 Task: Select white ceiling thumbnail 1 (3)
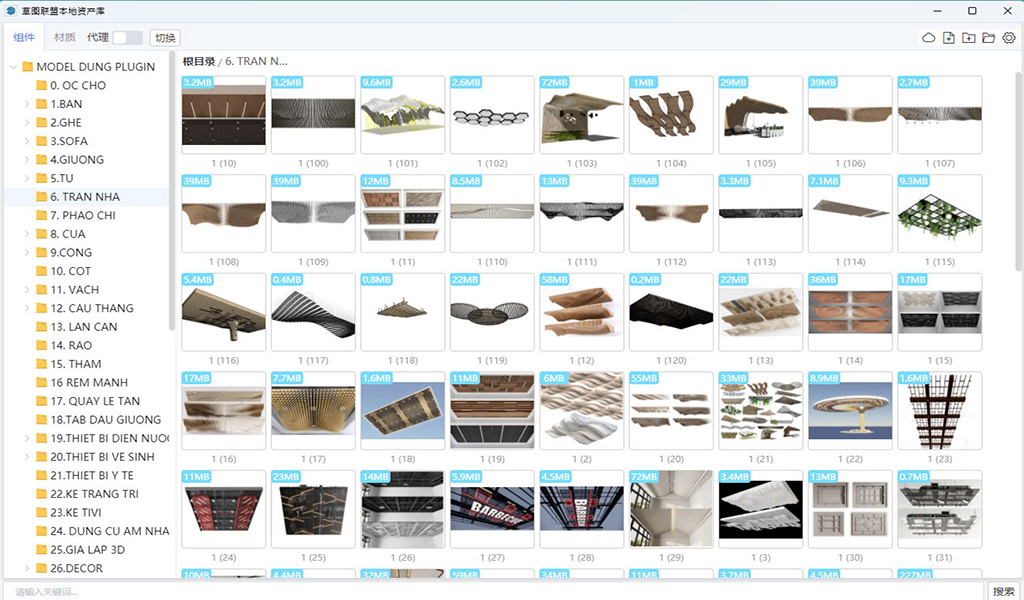coord(760,509)
